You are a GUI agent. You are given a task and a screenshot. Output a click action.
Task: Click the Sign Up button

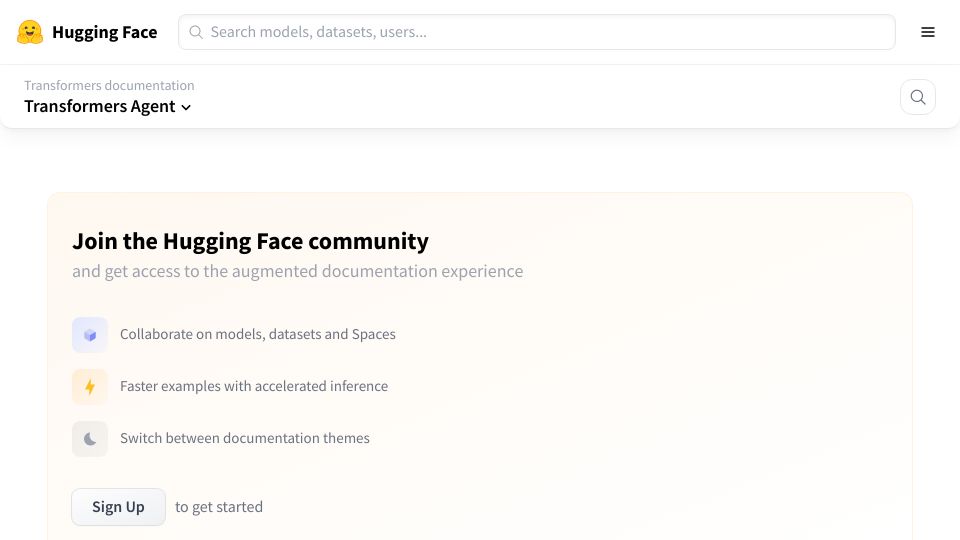[x=118, y=507]
